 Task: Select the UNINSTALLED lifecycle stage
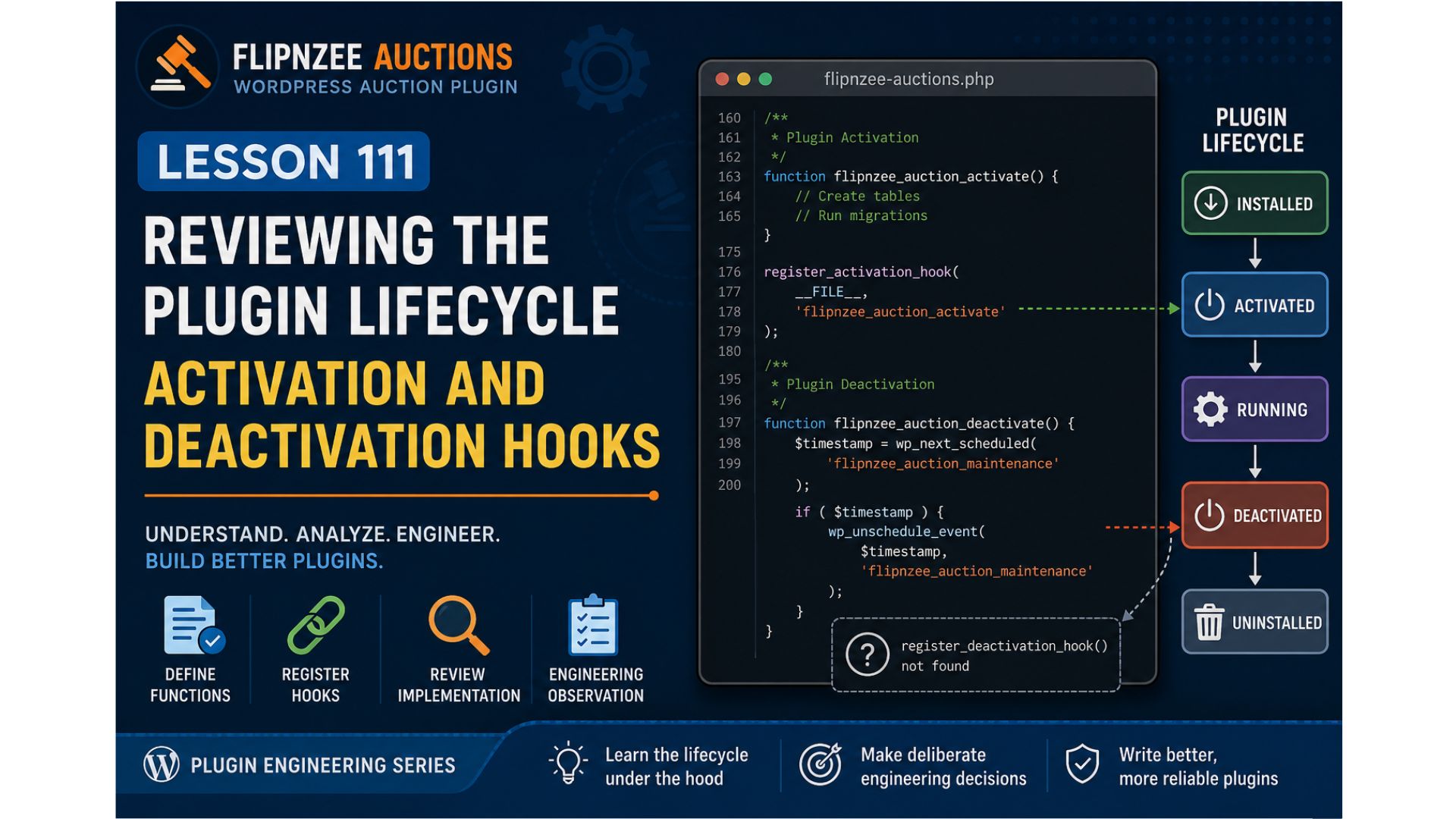point(1255,623)
